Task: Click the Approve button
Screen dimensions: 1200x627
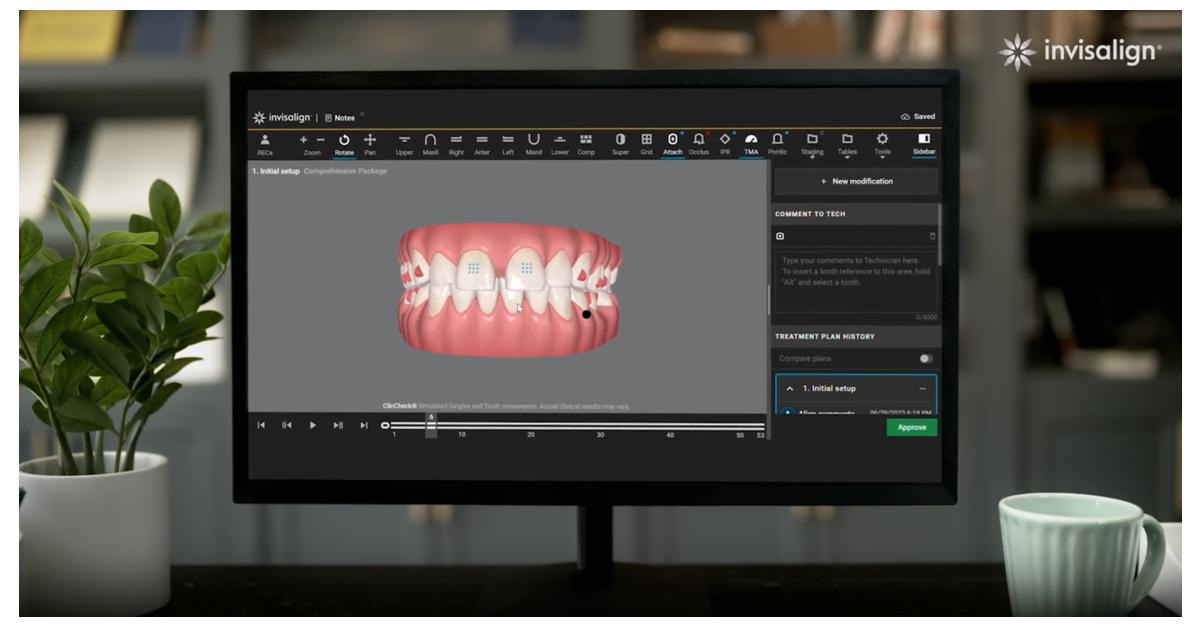Action: click(x=912, y=427)
